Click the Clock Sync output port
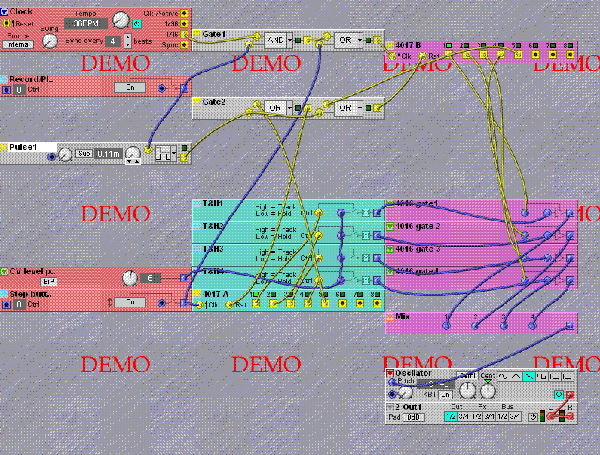The width and height of the screenshot is (600, 455). tap(184, 45)
